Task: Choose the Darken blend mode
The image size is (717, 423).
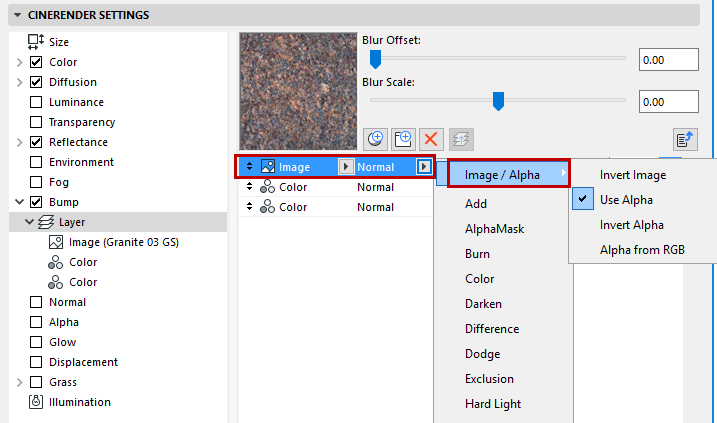Action: (x=483, y=304)
